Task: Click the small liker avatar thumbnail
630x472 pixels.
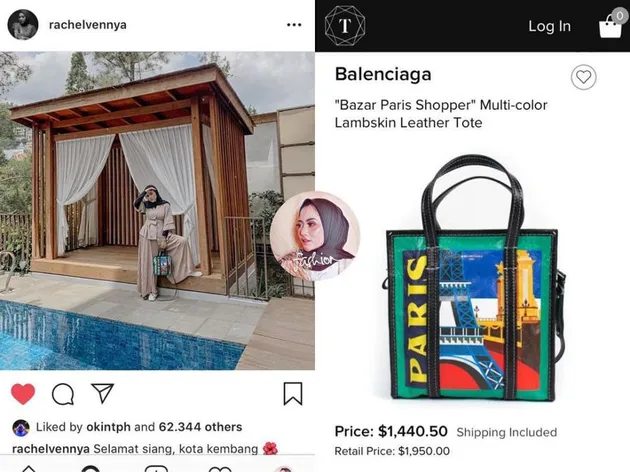Action: (x=21, y=428)
